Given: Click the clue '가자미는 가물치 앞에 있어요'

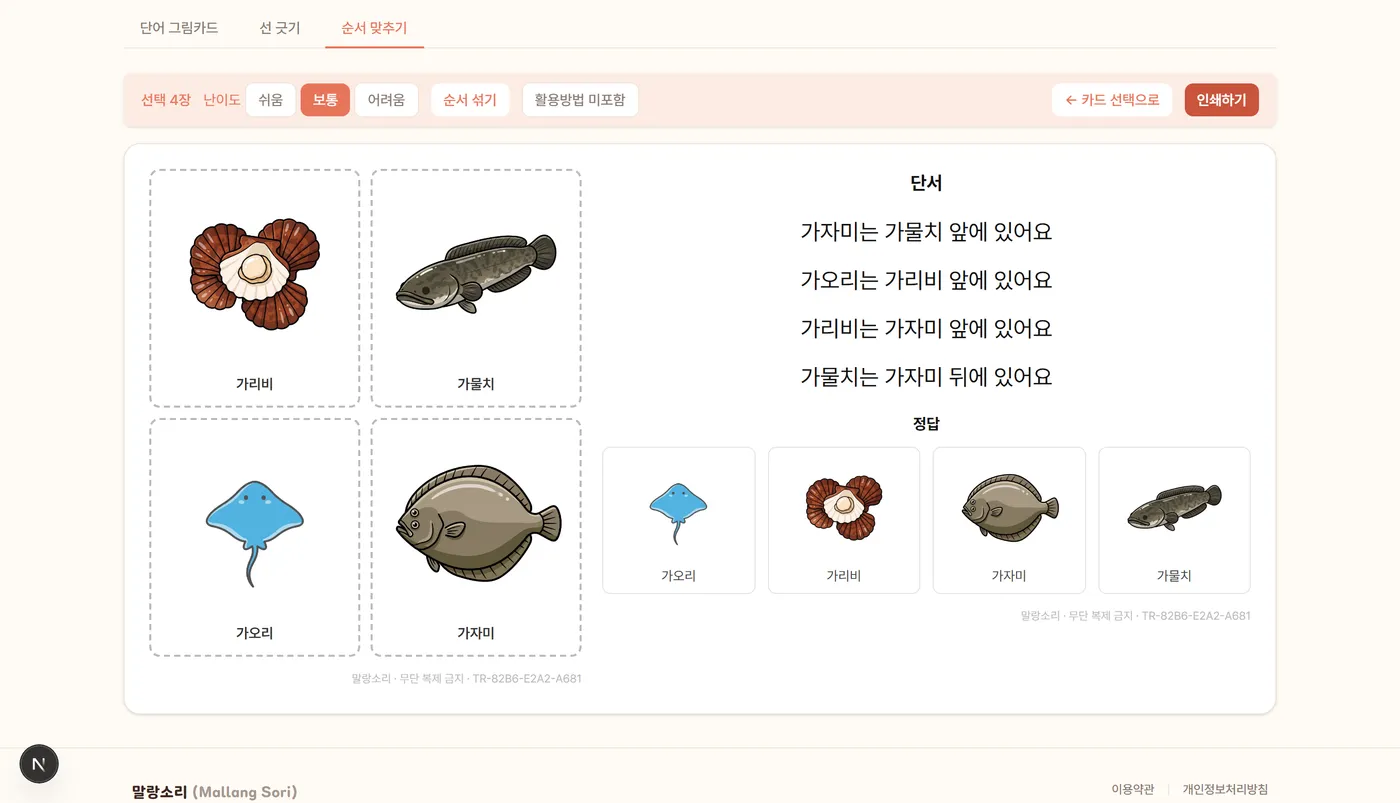Looking at the screenshot, I should [x=926, y=232].
